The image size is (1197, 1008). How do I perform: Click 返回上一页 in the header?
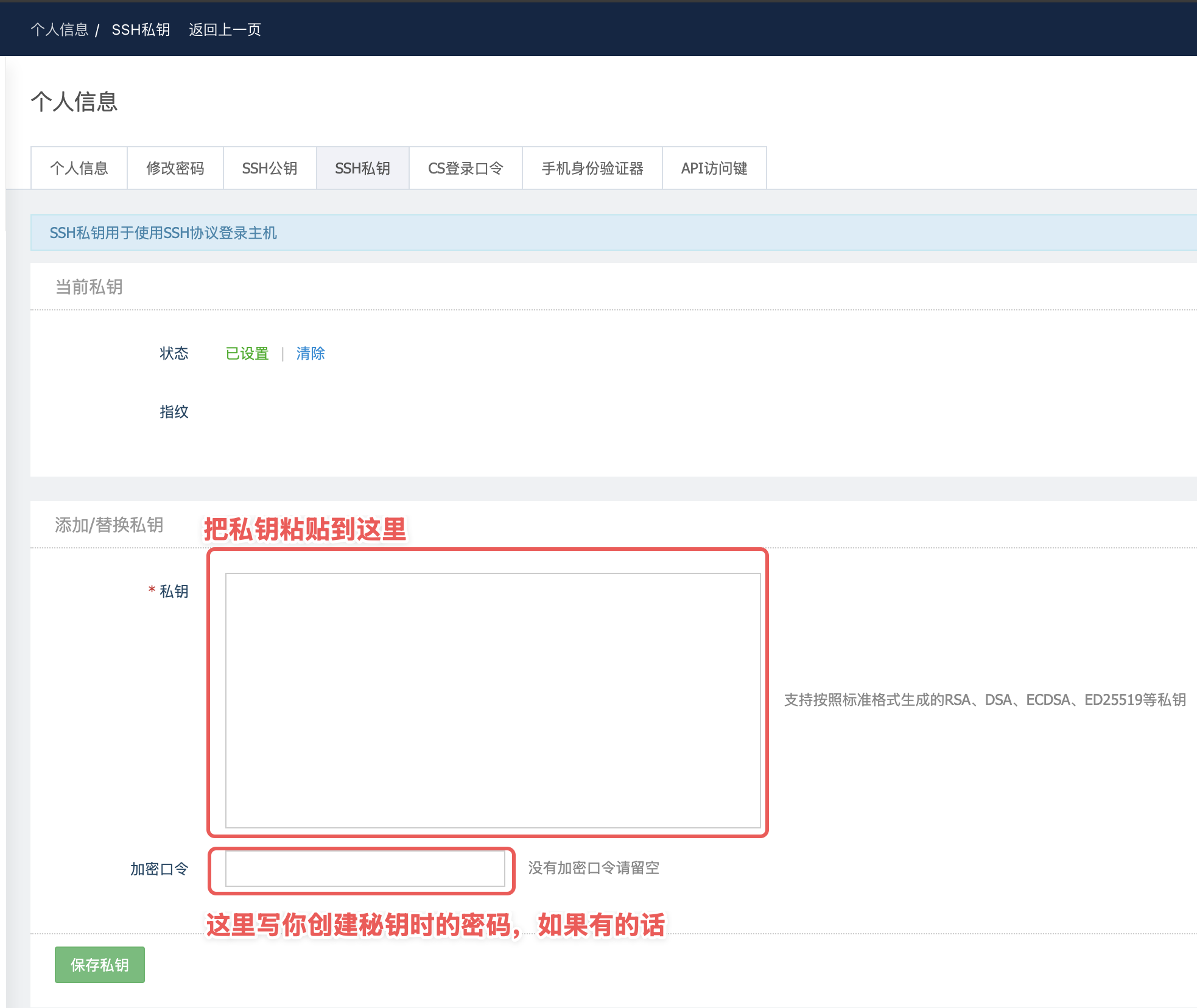point(225,29)
